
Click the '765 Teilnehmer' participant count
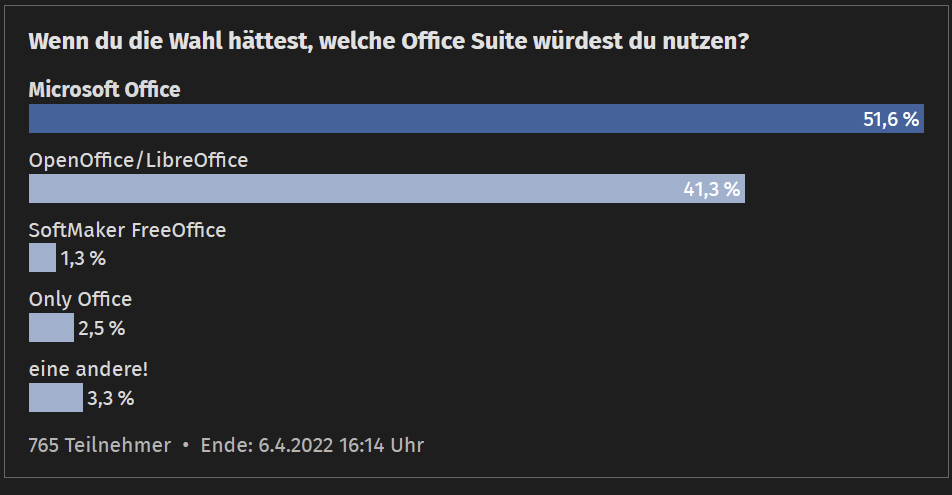click(99, 445)
